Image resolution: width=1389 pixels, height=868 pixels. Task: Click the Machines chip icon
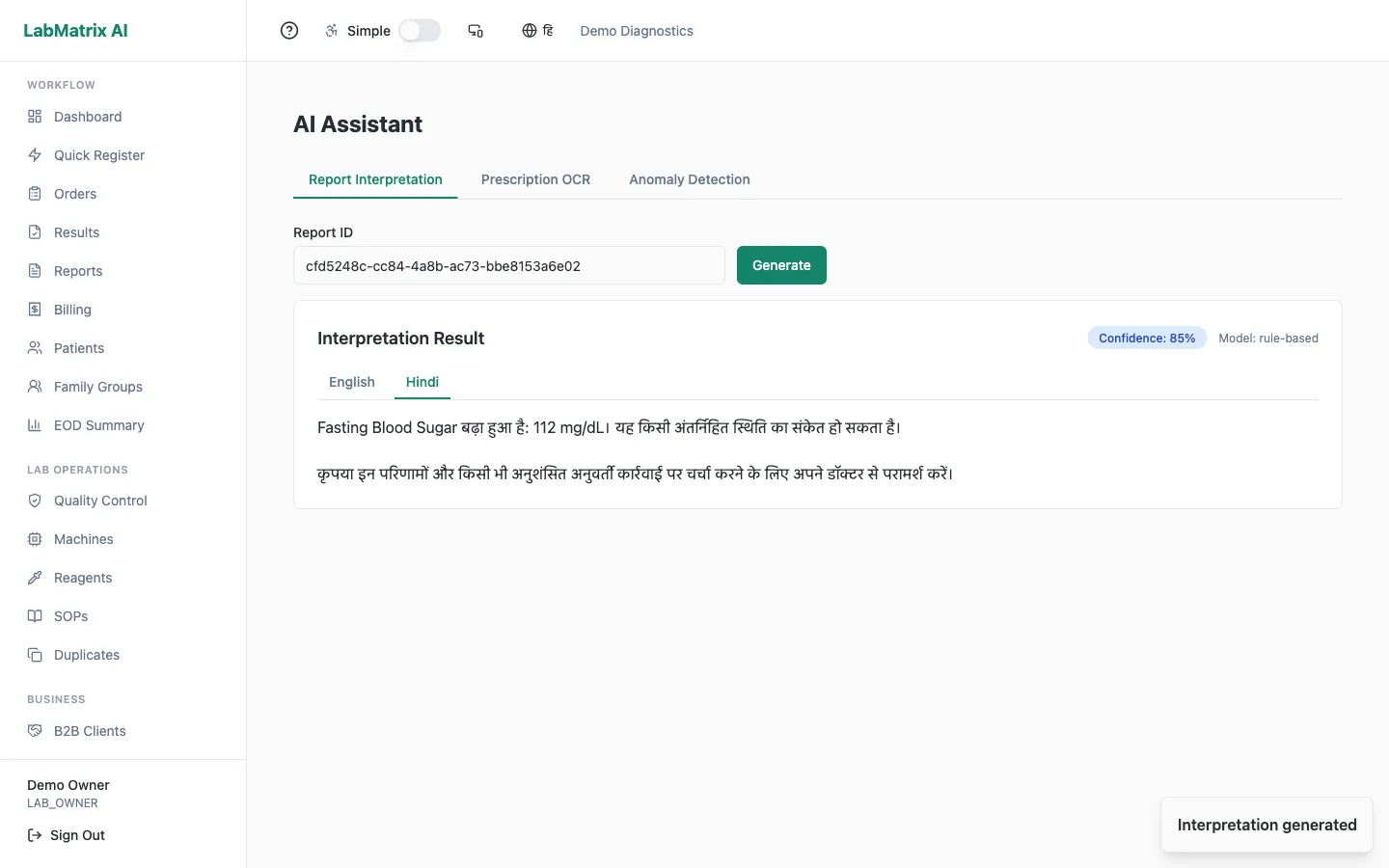tap(35, 539)
